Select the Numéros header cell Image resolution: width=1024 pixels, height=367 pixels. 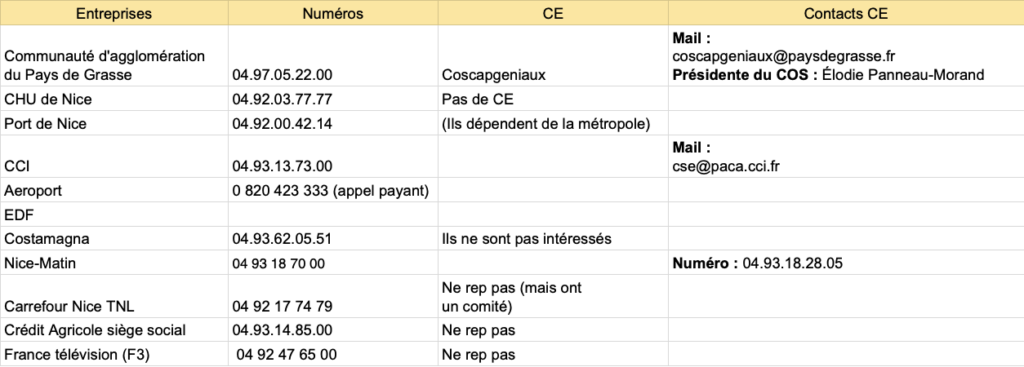point(333,13)
